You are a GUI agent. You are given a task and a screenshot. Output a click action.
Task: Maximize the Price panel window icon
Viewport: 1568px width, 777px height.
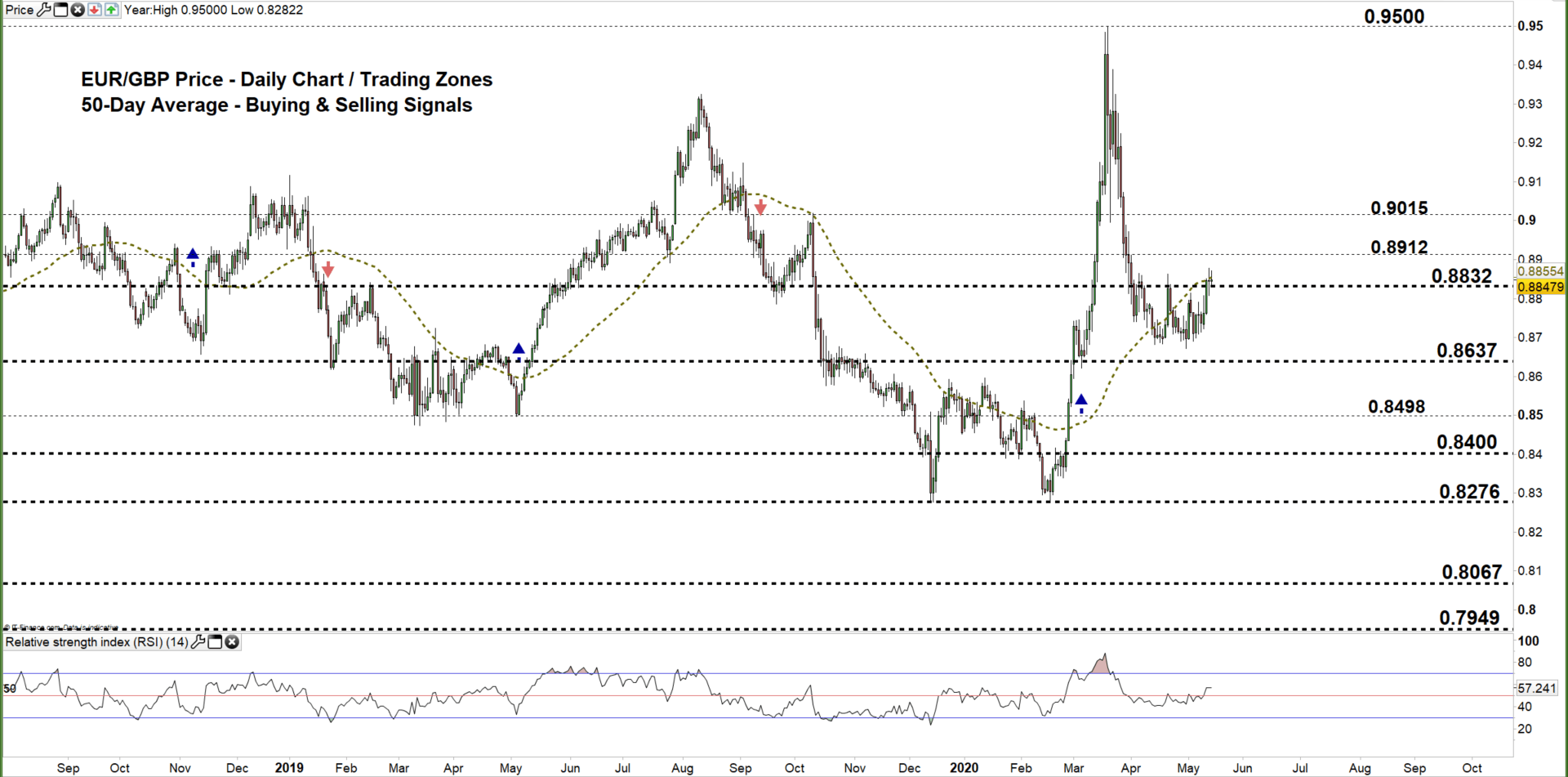coord(60,10)
